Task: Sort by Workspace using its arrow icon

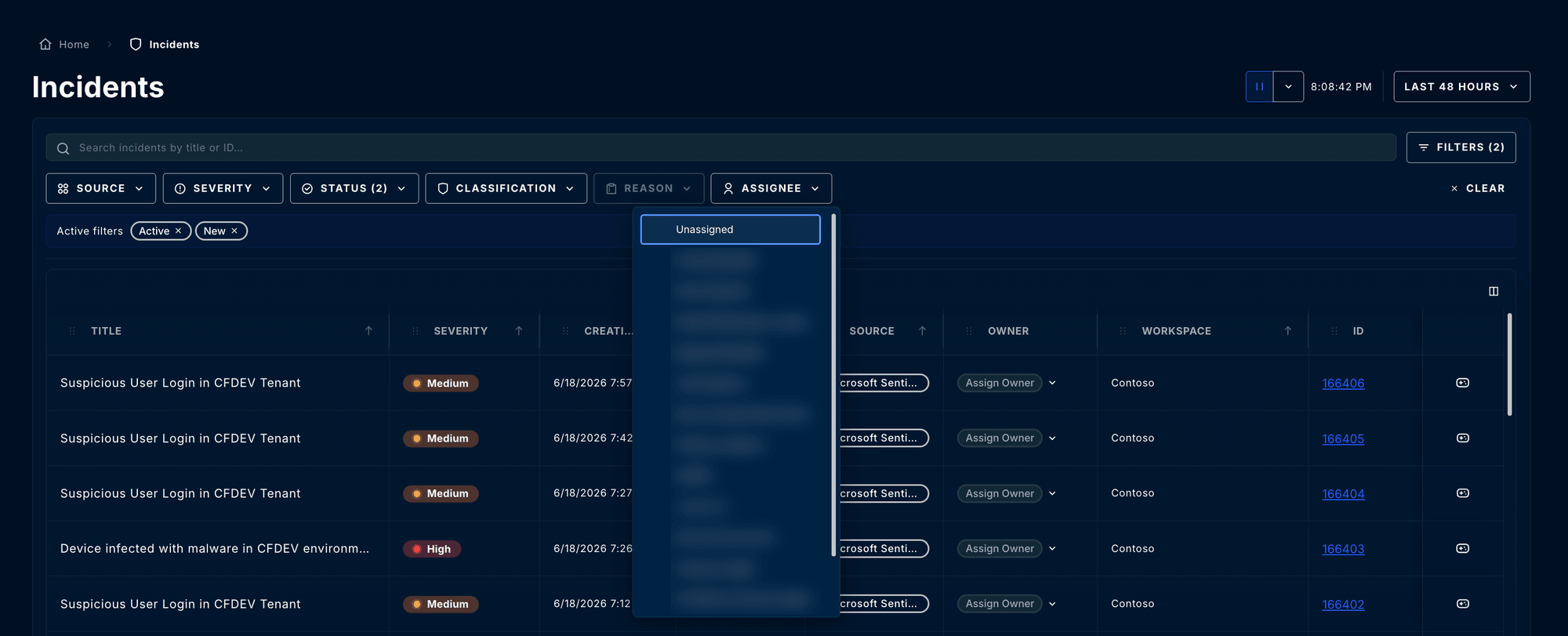Action: [x=1287, y=331]
